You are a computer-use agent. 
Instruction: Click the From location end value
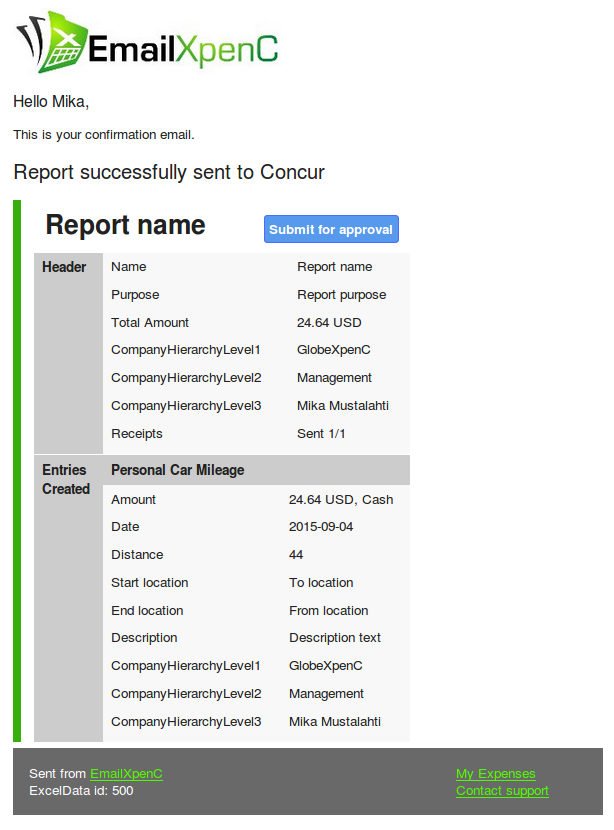coord(328,610)
